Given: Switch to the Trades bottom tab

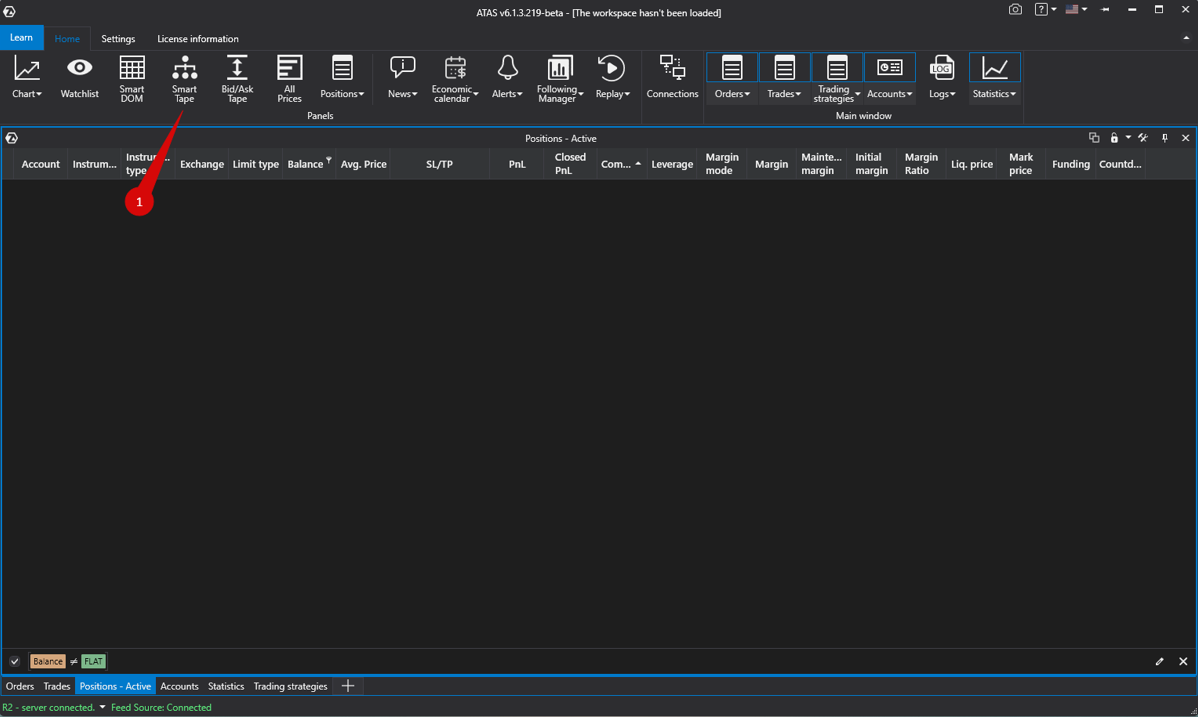Looking at the screenshot, I should [x=57, y=686].
